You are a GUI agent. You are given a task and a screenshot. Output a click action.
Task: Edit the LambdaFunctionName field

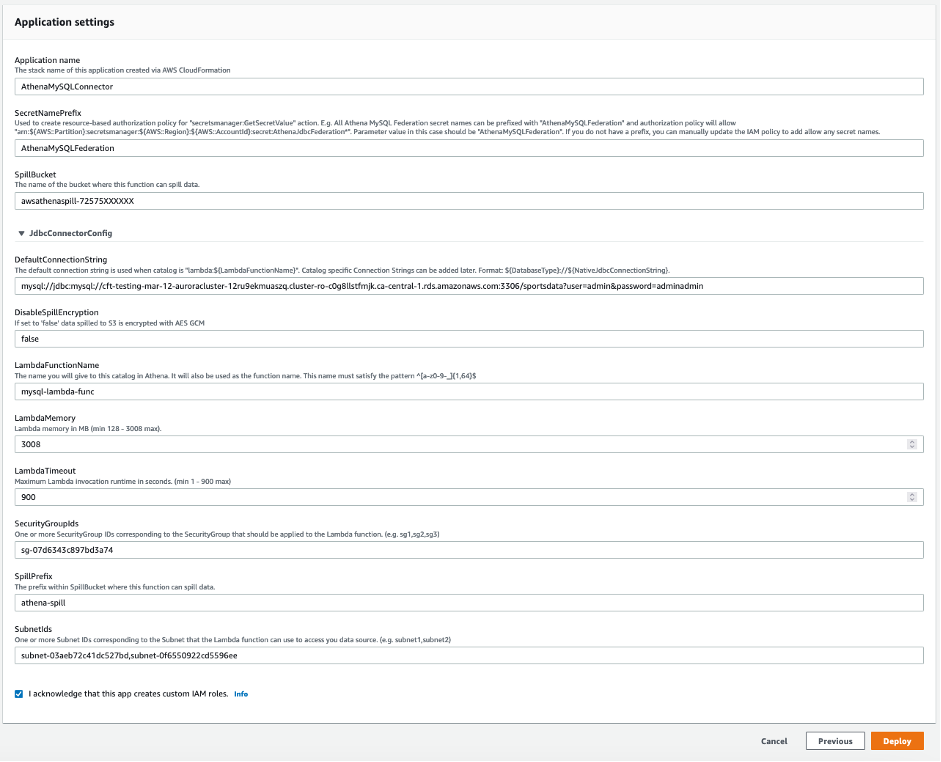[x=469, y=392]
